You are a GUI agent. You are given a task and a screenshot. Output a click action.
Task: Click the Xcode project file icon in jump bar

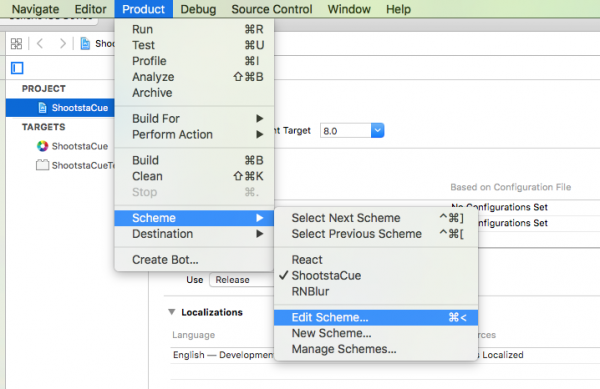[85, 44]
